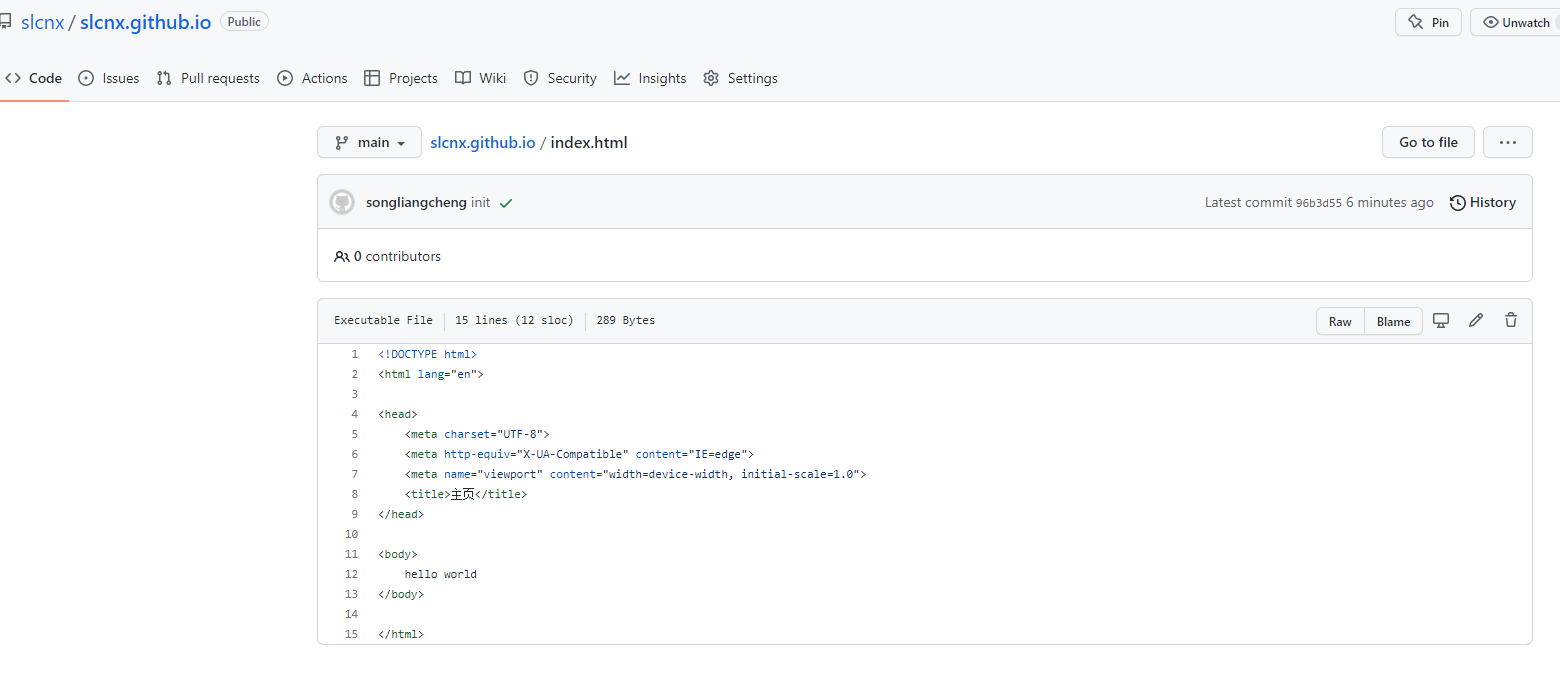Click the hello world code line
This screenshot has height=676, width=1560.
441,574
